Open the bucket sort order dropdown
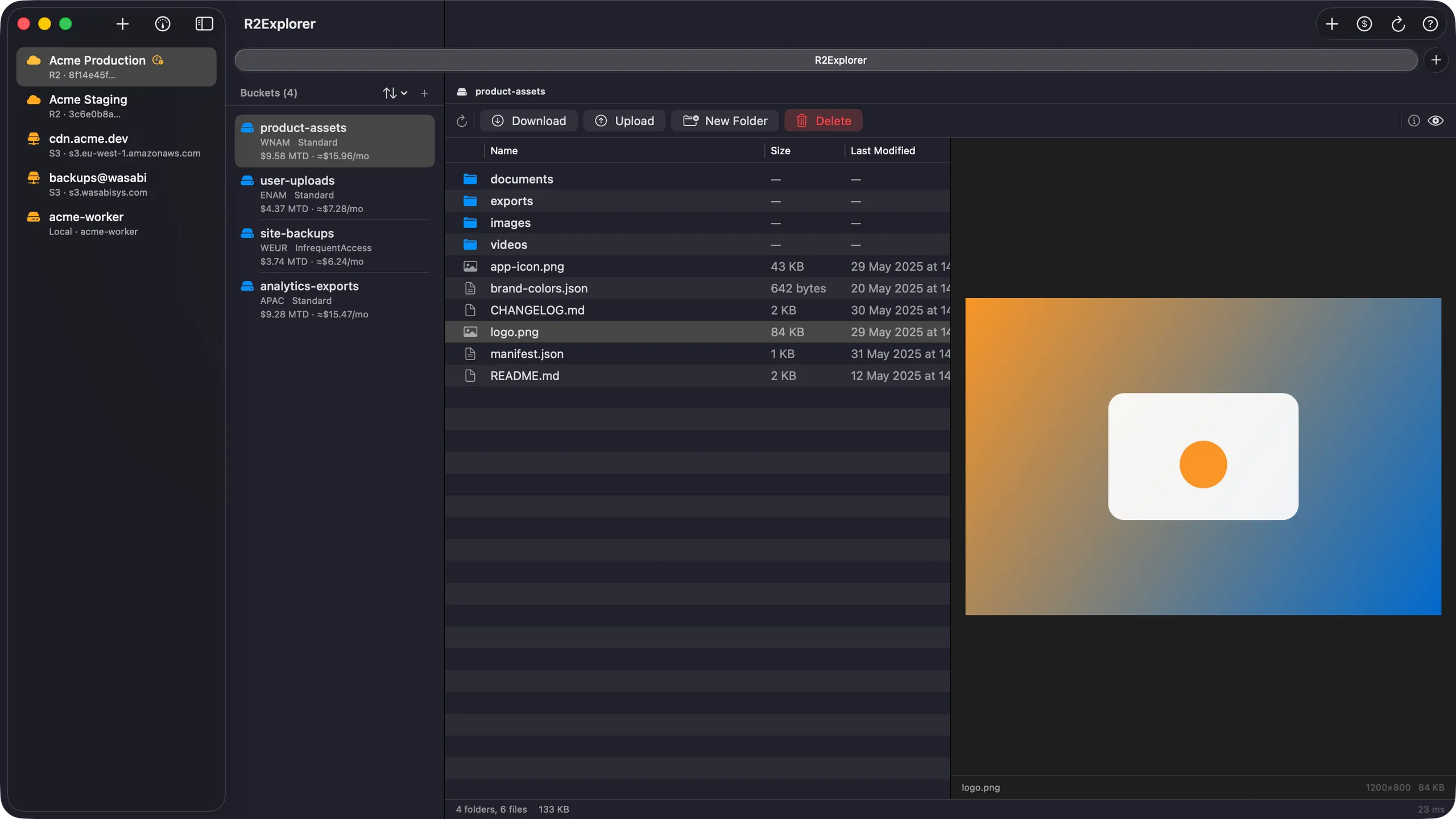This screenshot has height=819, width=1456. 395,93
